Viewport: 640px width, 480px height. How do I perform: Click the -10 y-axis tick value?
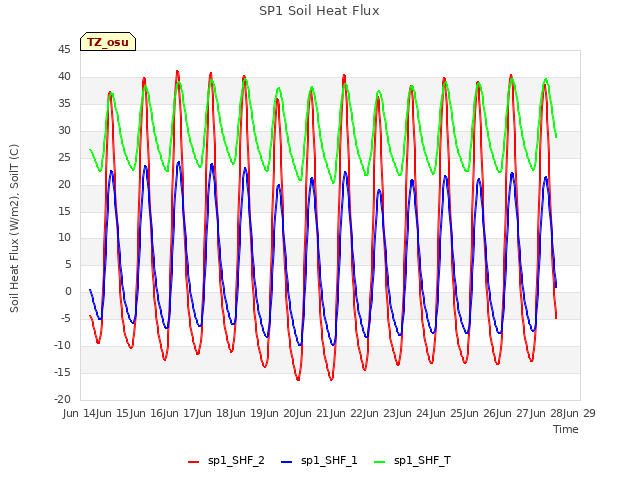[x=62, y=345]
